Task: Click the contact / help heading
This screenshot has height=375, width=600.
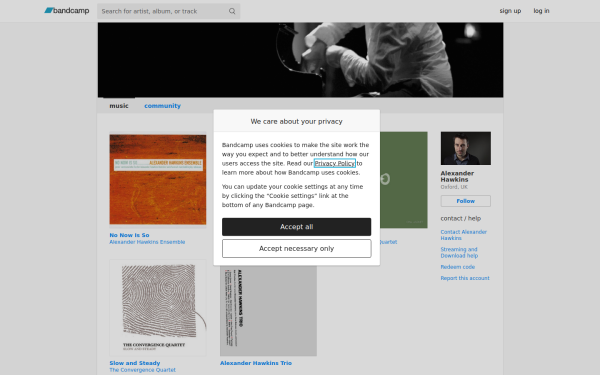Action: pos(461,218)
